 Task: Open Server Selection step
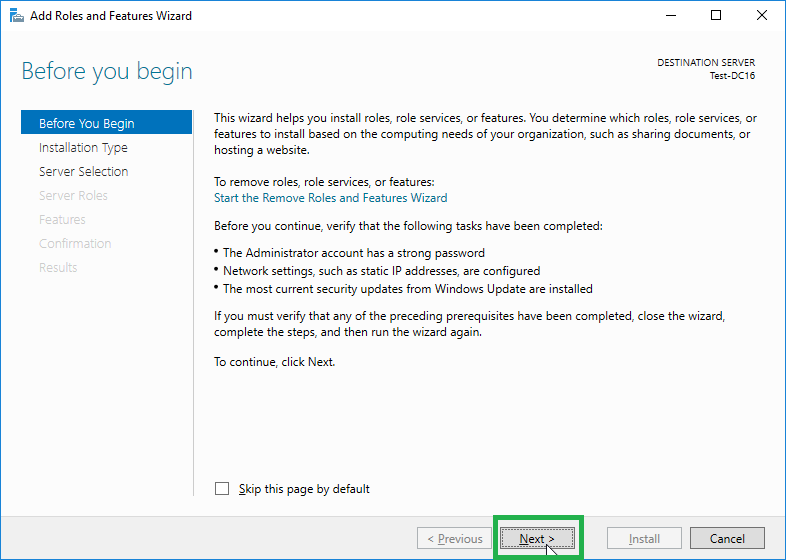pyautogui.click(x=84, y=171)
